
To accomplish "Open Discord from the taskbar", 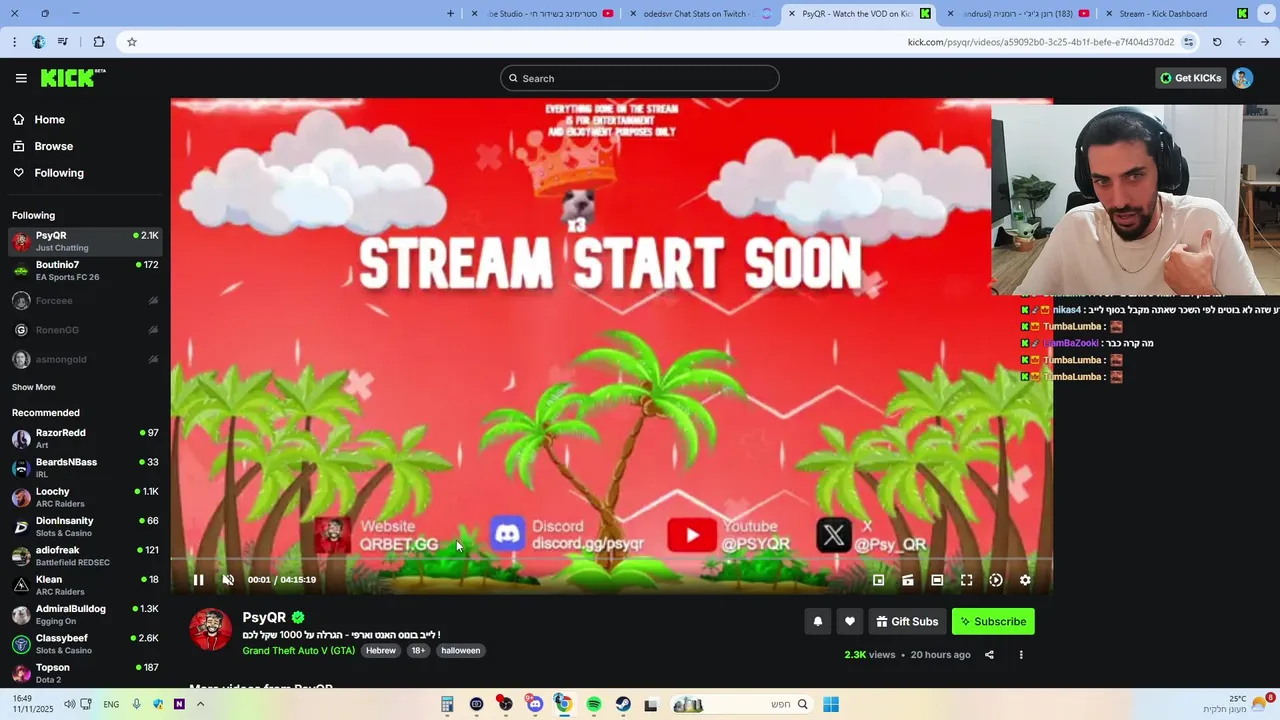I will point(535,704).
